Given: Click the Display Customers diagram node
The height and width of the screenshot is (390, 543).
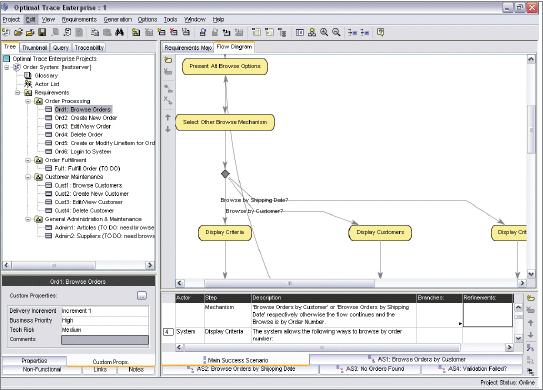Looking at the screenshot, I should pyautogui.click(x=380, y=232).
